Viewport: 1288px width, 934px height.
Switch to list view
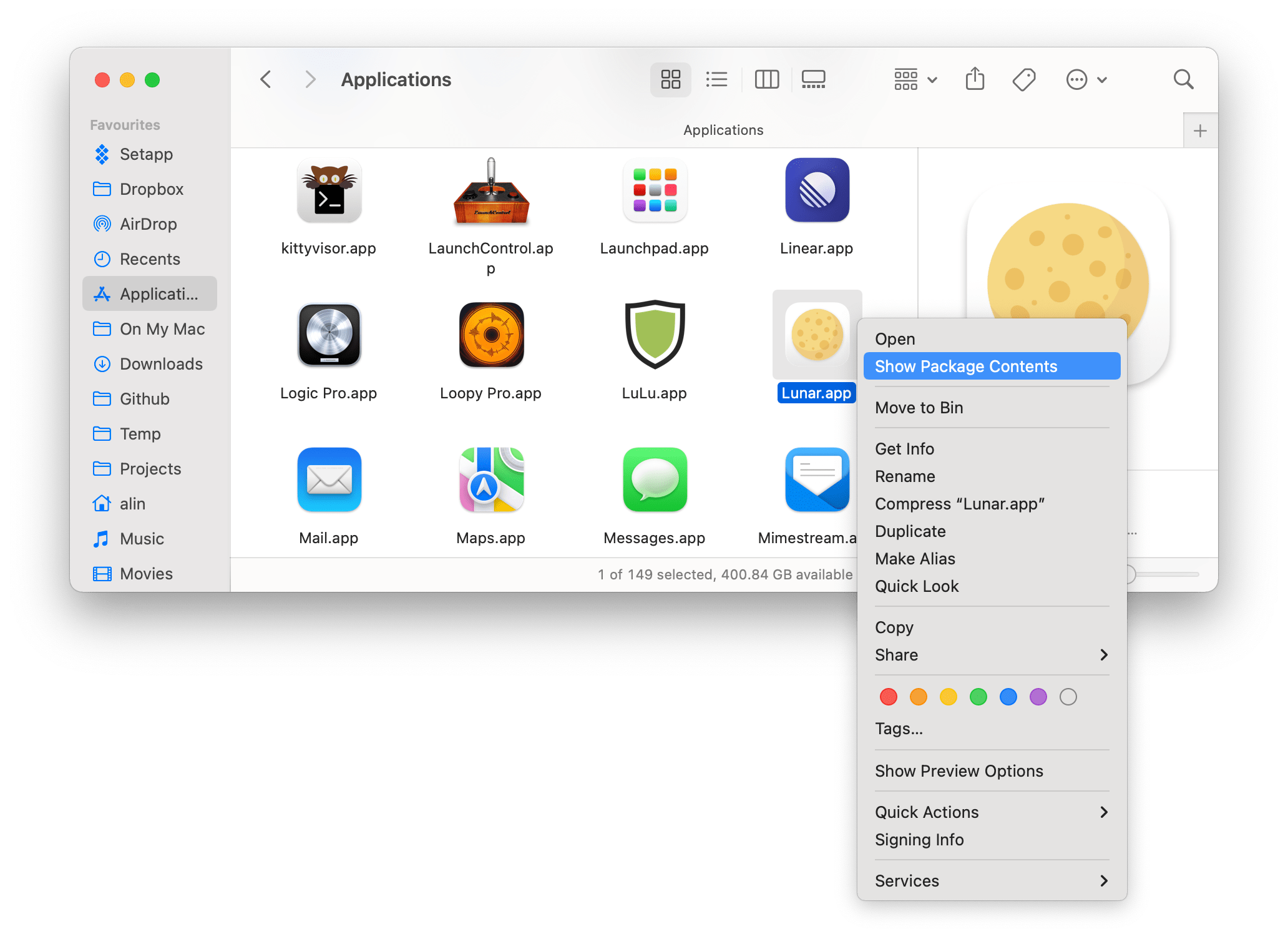tap(716, 79)
